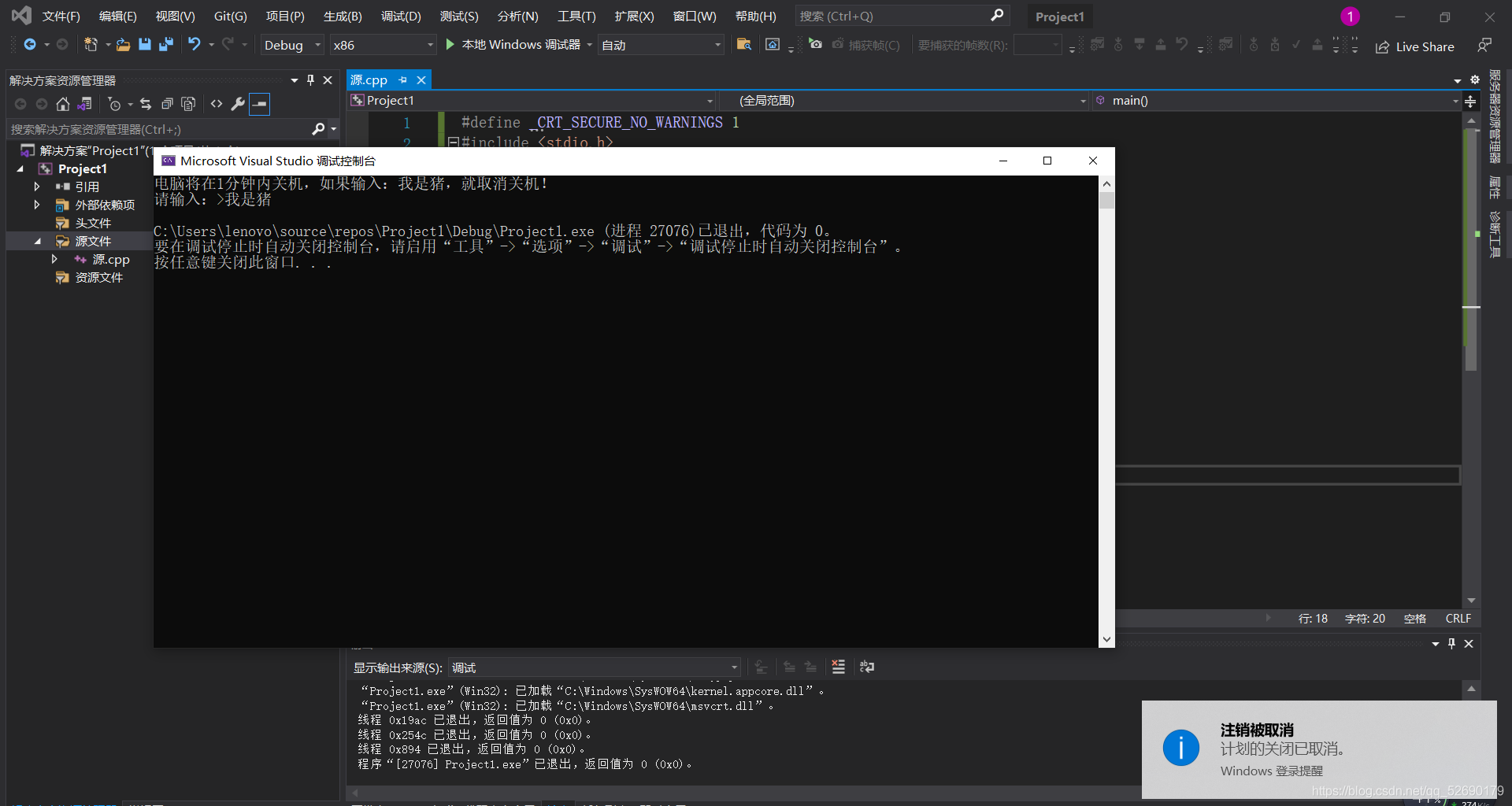Collapse the Project1 tree node
Image resolution: width=1512 pixels, height=806 pixels.
tap(20, 169)
